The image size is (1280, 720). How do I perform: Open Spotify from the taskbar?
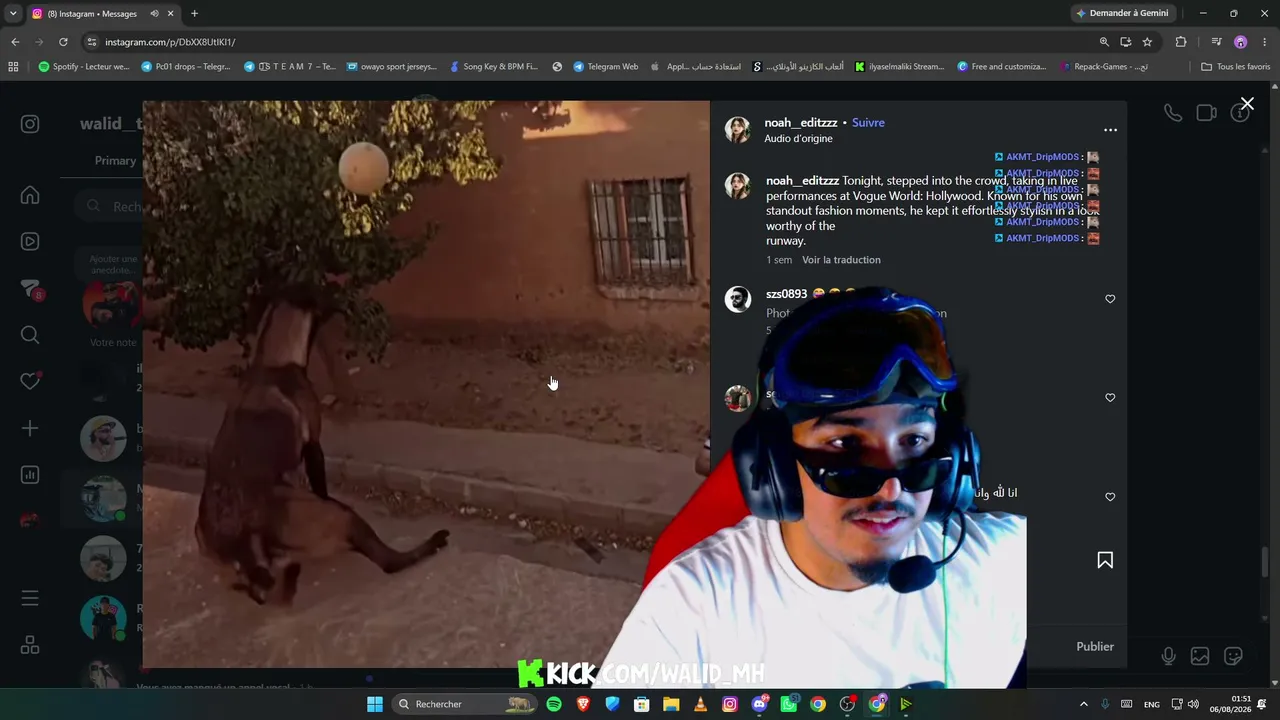[554, 704]
